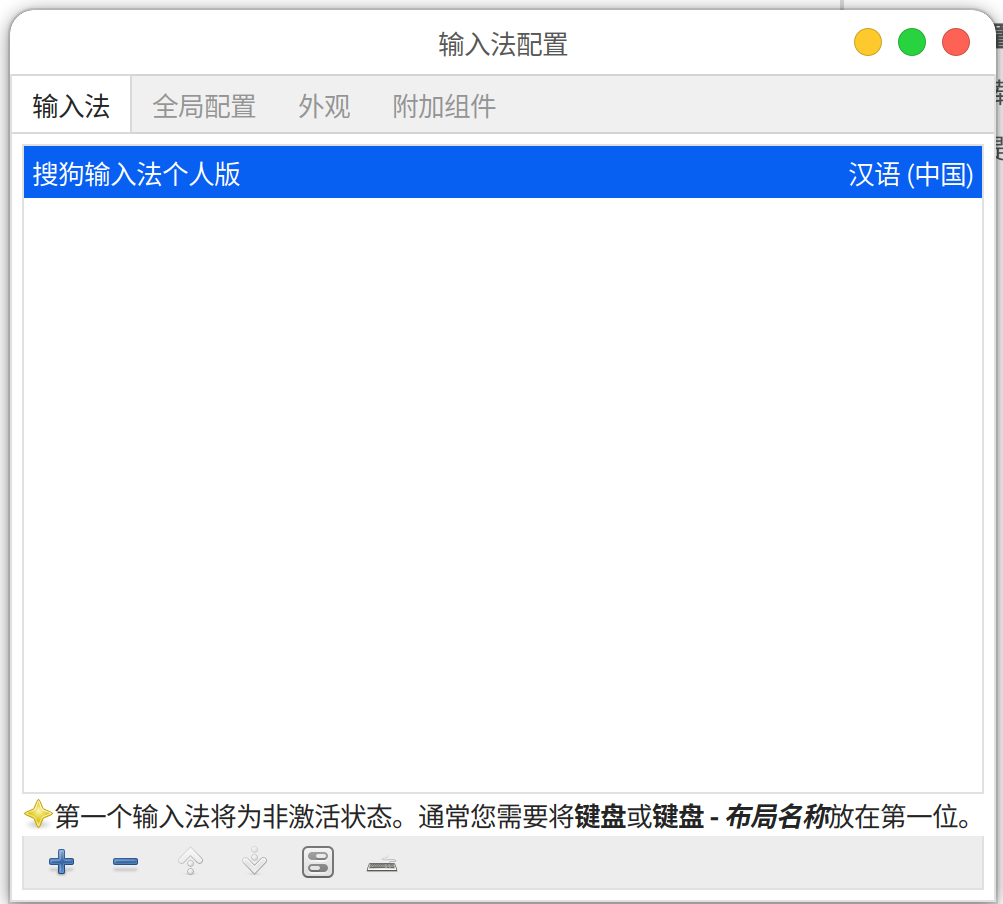Switch to the 输入法 tab
Viewport: 1003px width, 904px height.
coord(71,106)
